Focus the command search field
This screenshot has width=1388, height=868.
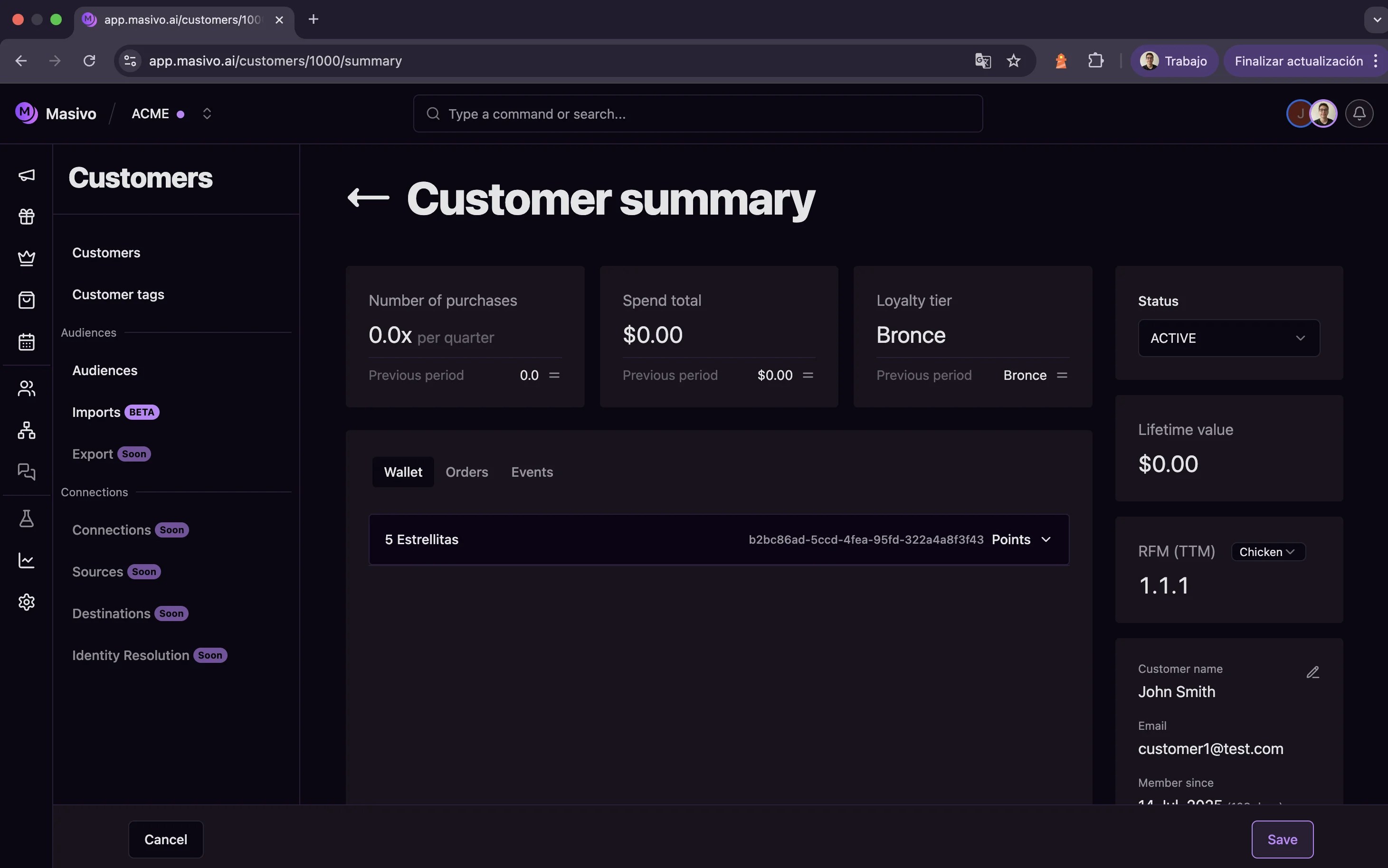coord(697,113)
